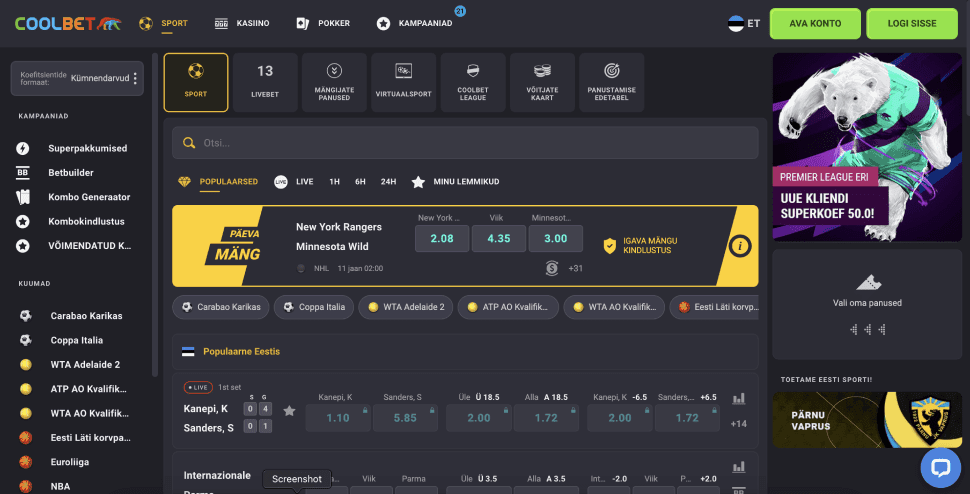The height and width of the screenshot is (494, 970).
Task: Select the Coppa Italia chip
Action: pyautogui.click(x=314, y=307)
